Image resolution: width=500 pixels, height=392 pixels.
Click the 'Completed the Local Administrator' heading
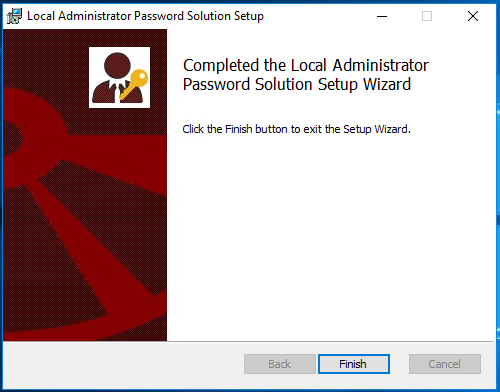306,65
